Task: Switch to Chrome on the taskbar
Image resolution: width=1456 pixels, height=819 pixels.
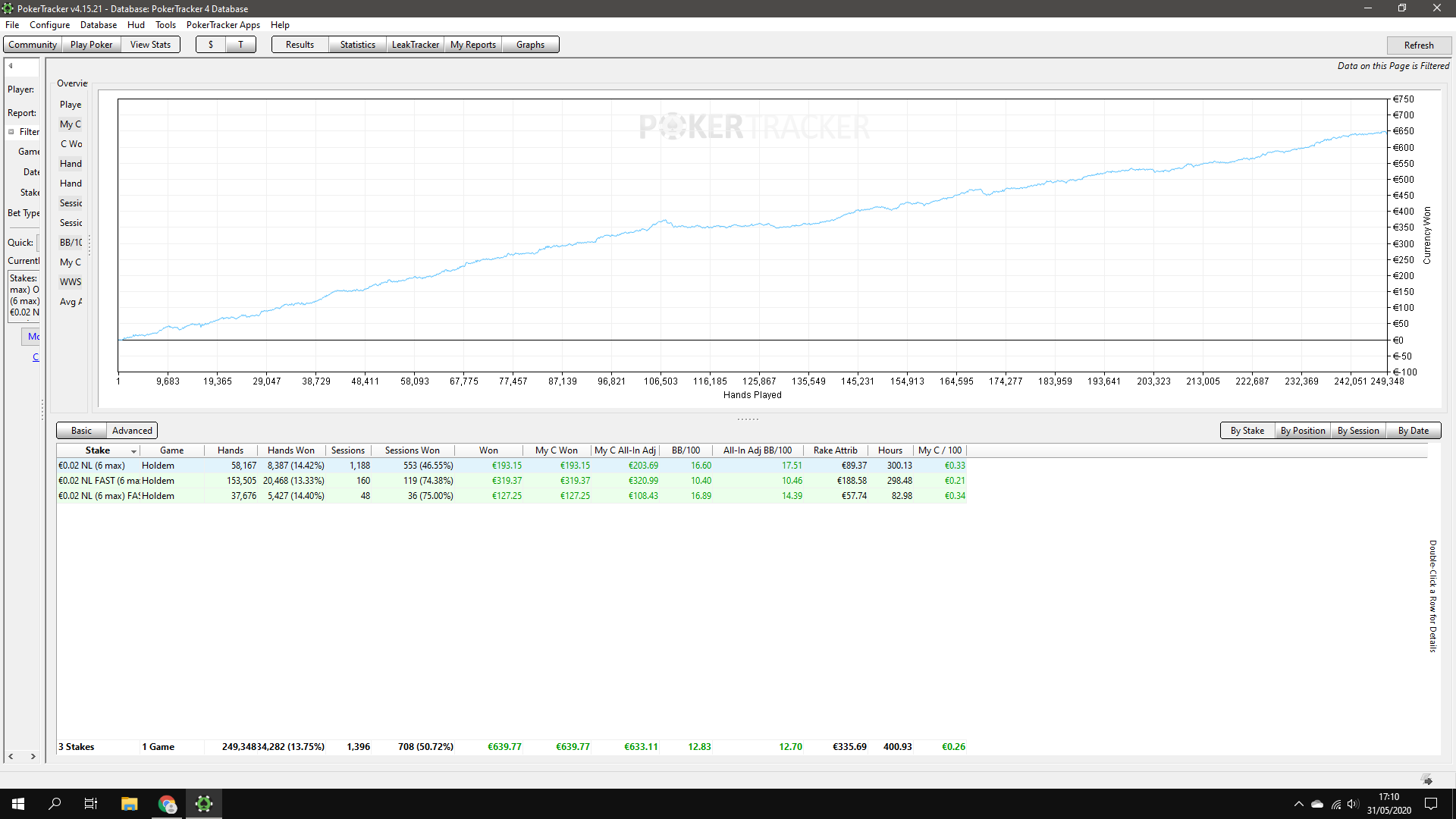Action: [x=167, y=804]
